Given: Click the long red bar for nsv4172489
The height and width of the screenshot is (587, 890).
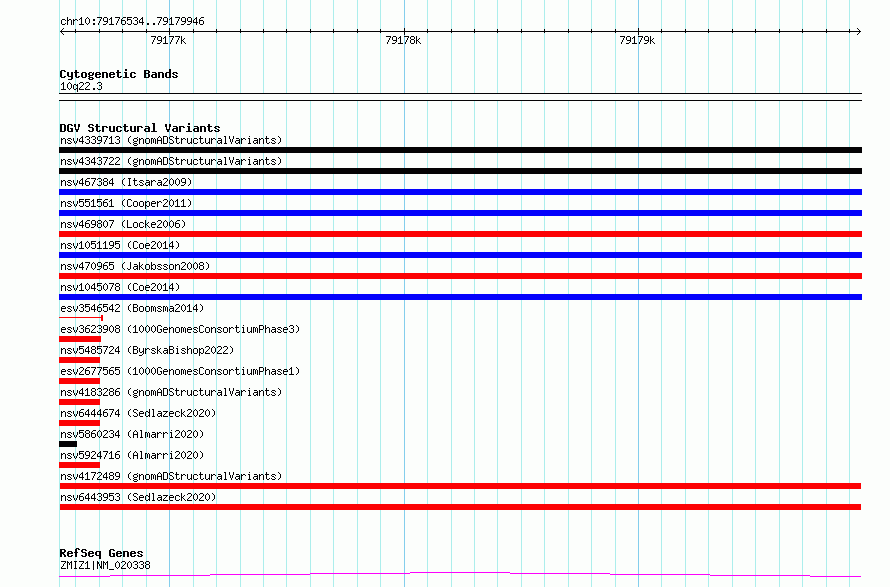Looking at the screenshot, I should (x=460, y=487).
